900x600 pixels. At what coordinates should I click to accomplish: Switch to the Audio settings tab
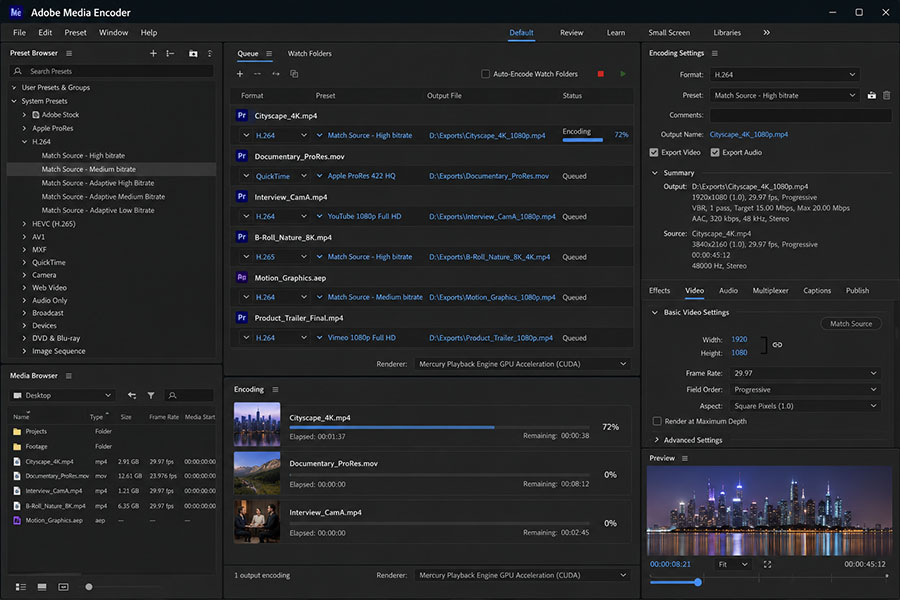(728, 291)
